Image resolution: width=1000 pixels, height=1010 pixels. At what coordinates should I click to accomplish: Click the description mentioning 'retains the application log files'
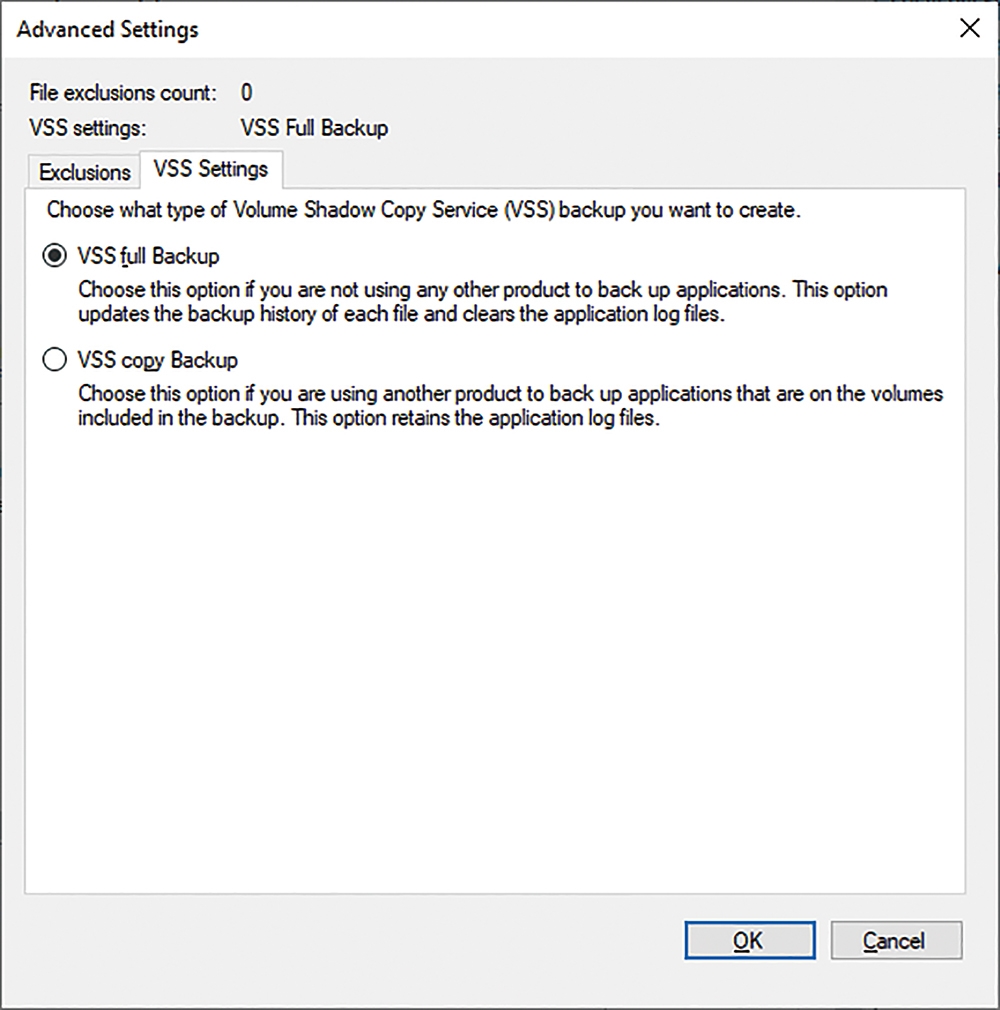pos(510,406)
